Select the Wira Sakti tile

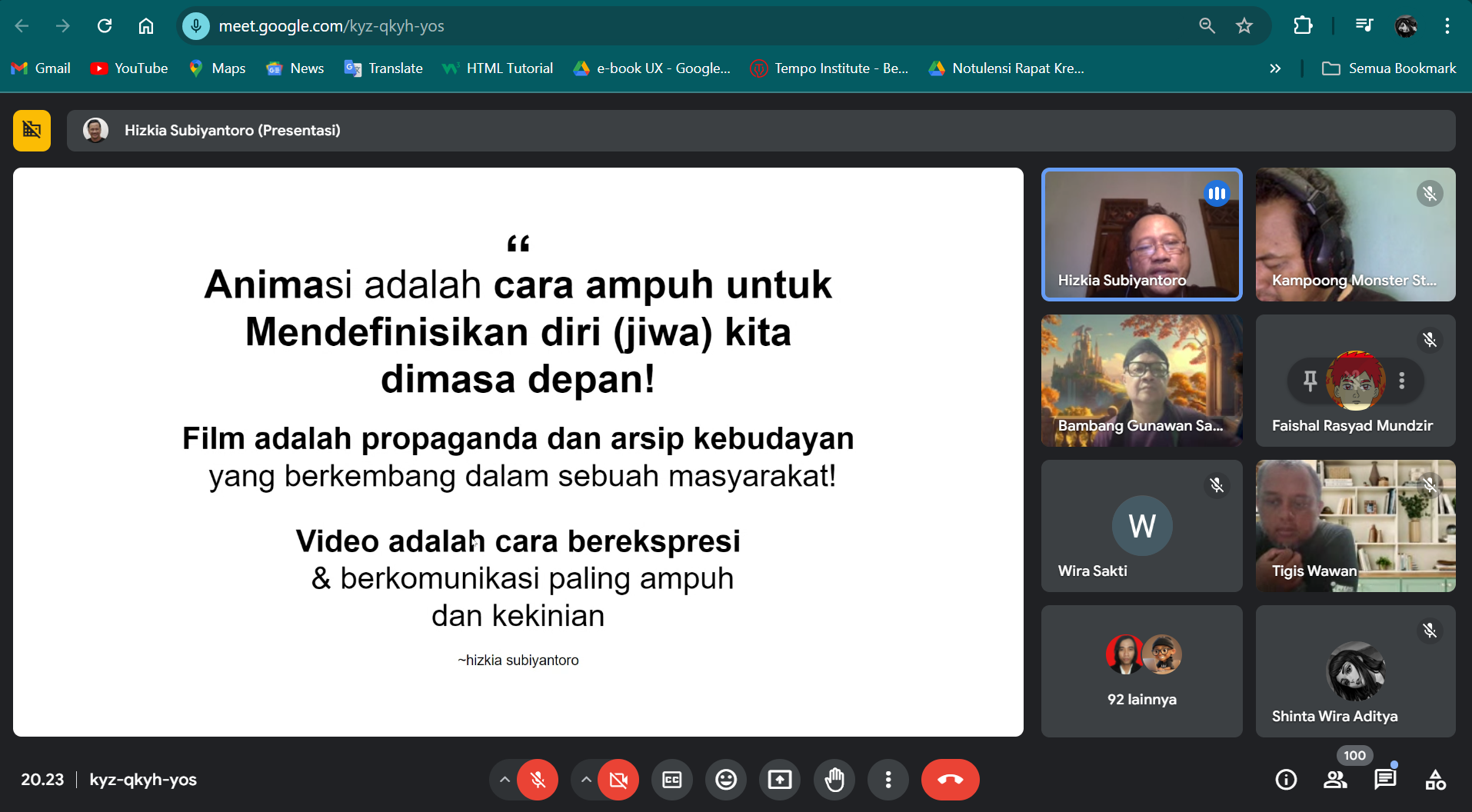1141,525
